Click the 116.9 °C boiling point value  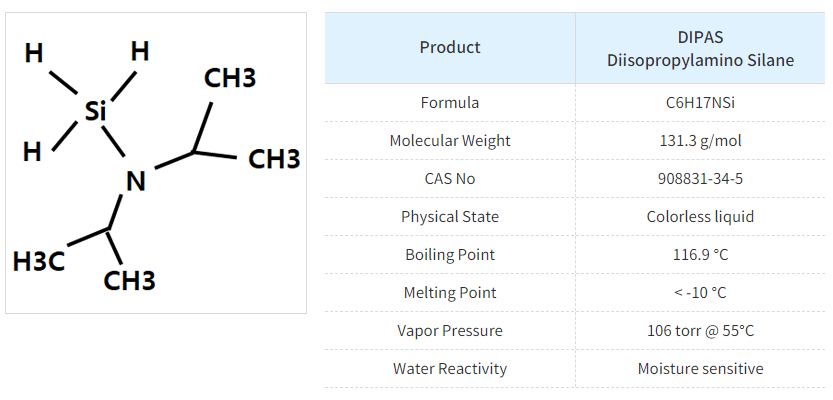[x=700, y=255]
